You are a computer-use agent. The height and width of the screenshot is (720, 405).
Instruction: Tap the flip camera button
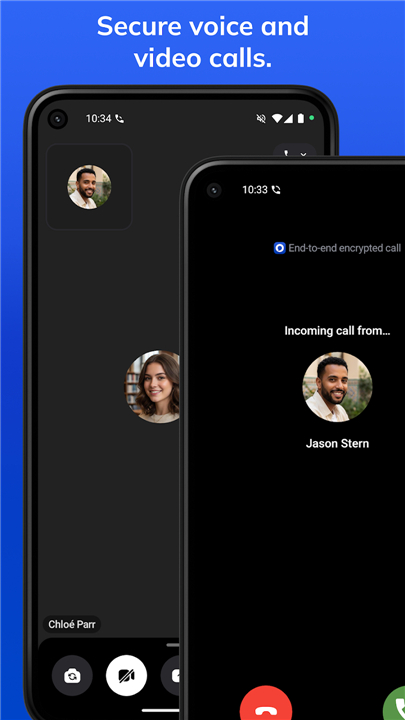point(72,675)
